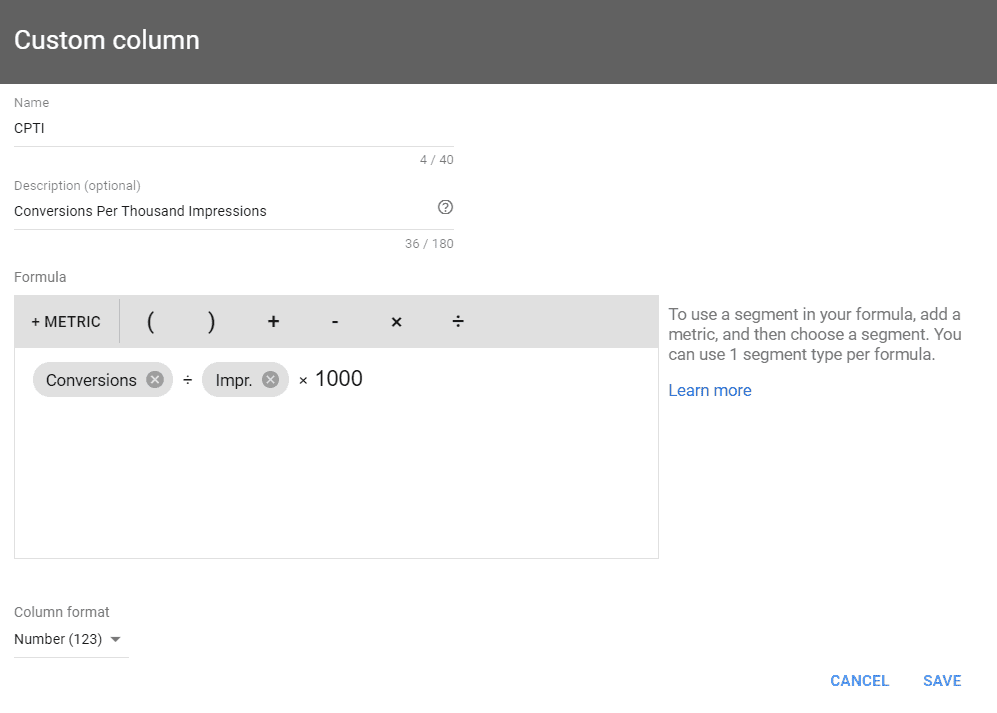Click the description help question mark icon
The image size is (997, 713).
pos(445,207)
